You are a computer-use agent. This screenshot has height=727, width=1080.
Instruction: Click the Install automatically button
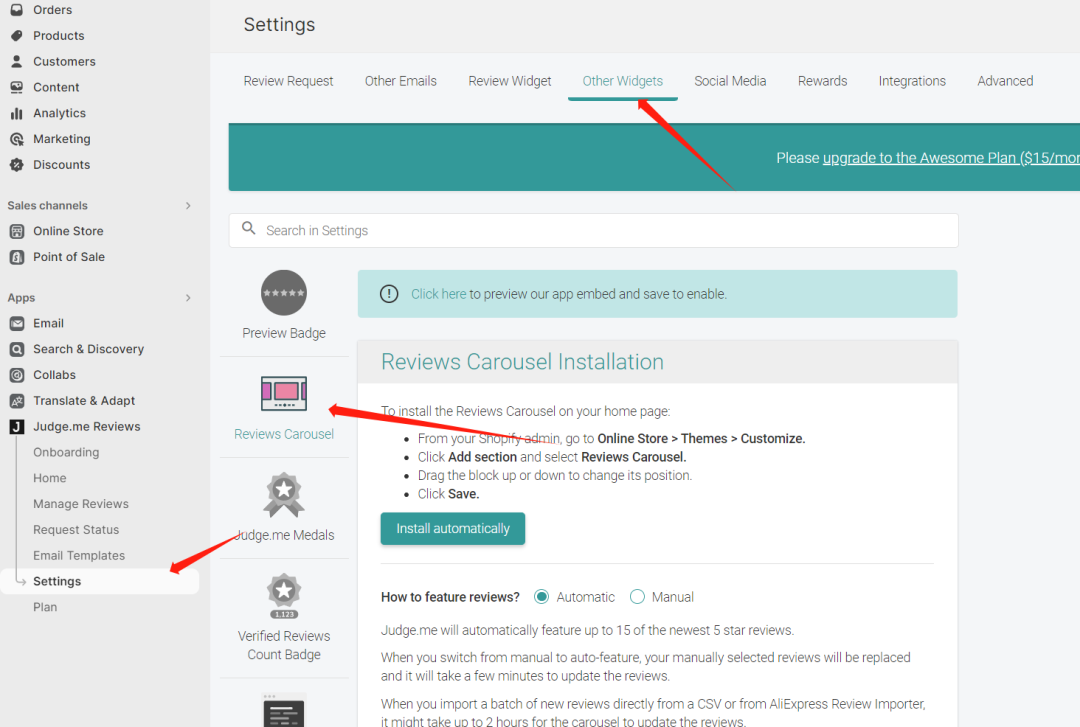[453, 529]
